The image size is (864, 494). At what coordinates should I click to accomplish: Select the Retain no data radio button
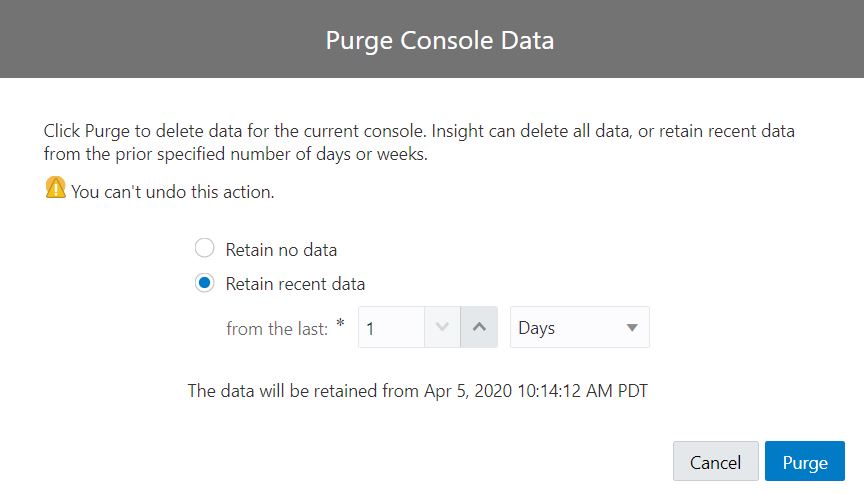[204, 249]
